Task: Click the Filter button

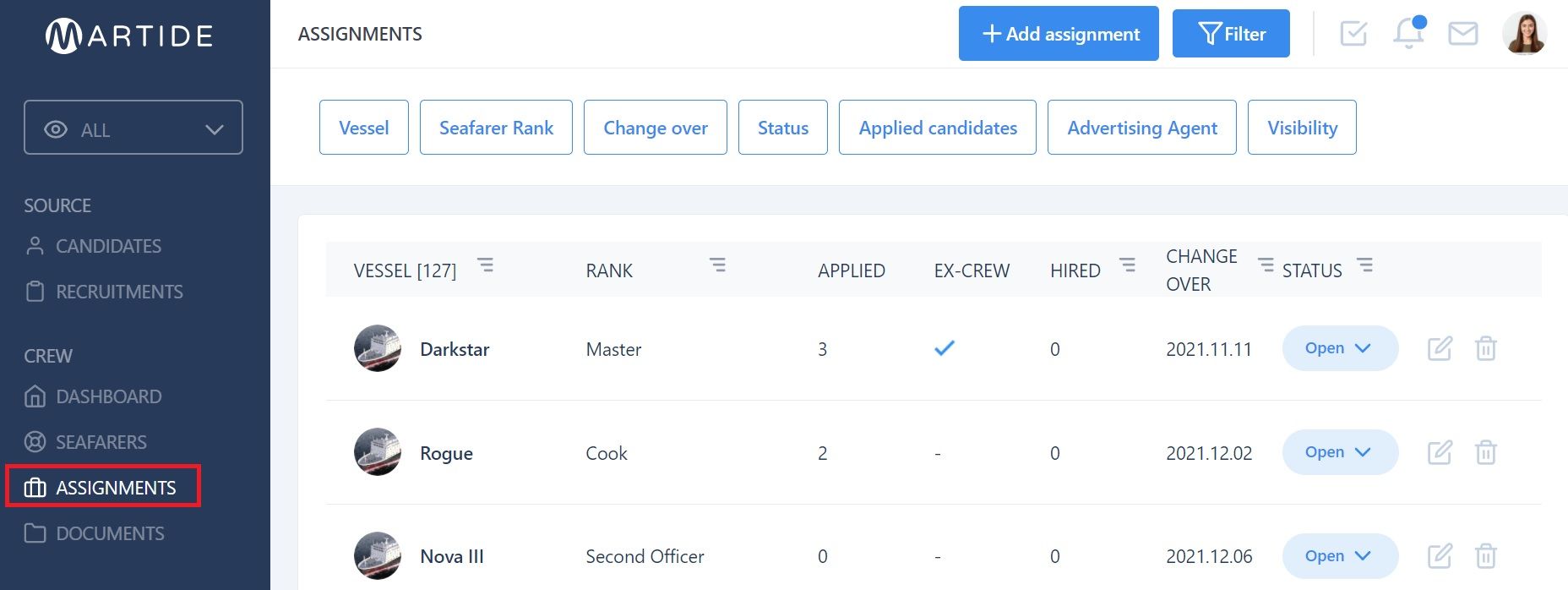Action: point(1231,34)
